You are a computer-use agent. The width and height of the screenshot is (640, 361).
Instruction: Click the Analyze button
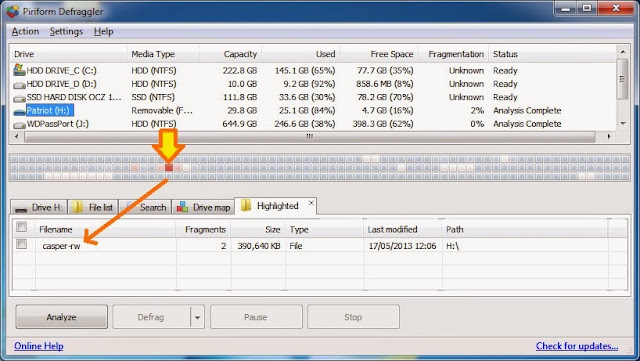point(62,317)
